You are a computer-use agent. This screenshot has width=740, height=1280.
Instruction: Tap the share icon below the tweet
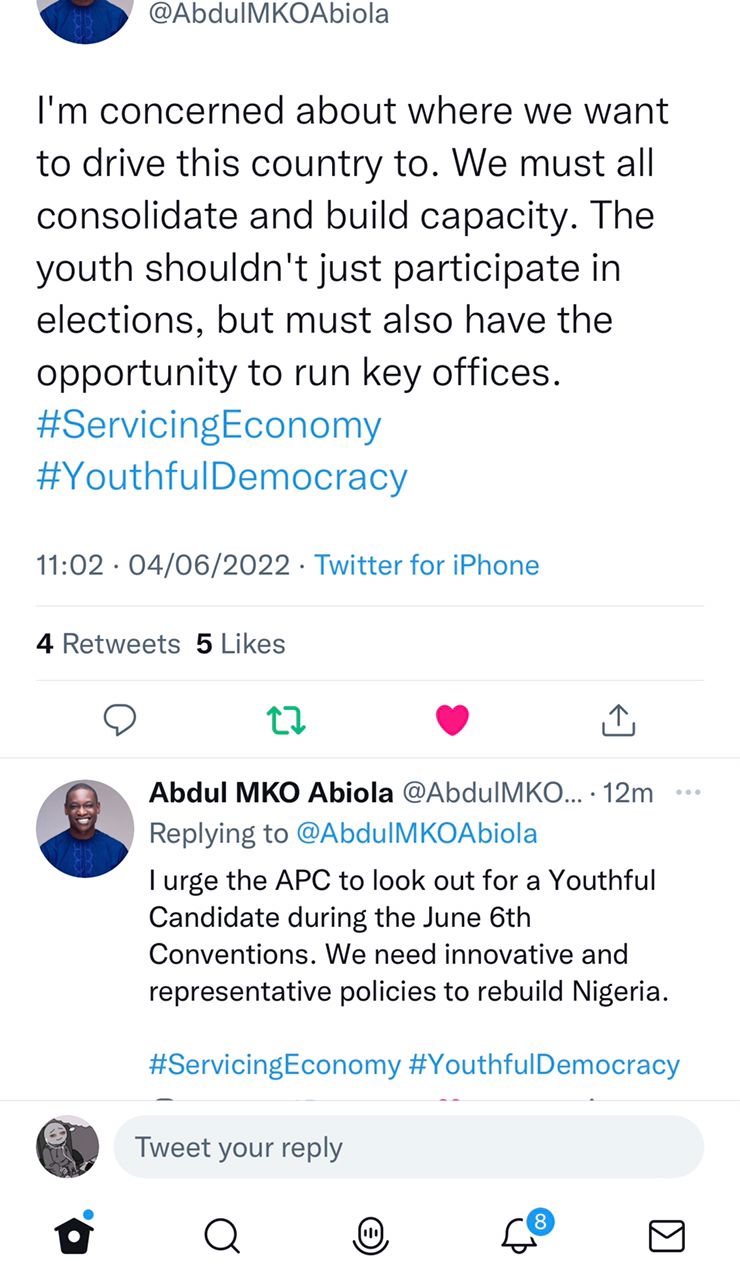618,719
